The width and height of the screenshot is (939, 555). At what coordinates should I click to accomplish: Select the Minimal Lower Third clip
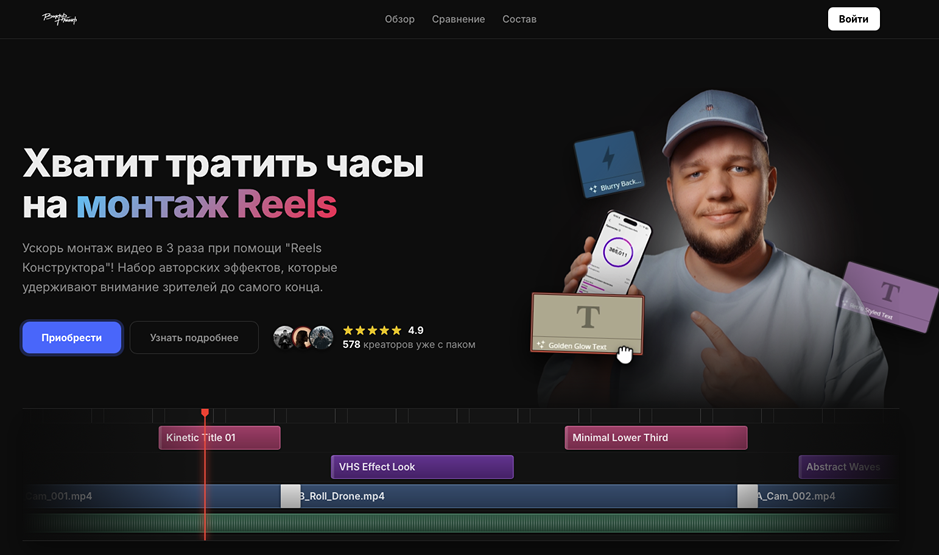[656, 438]
